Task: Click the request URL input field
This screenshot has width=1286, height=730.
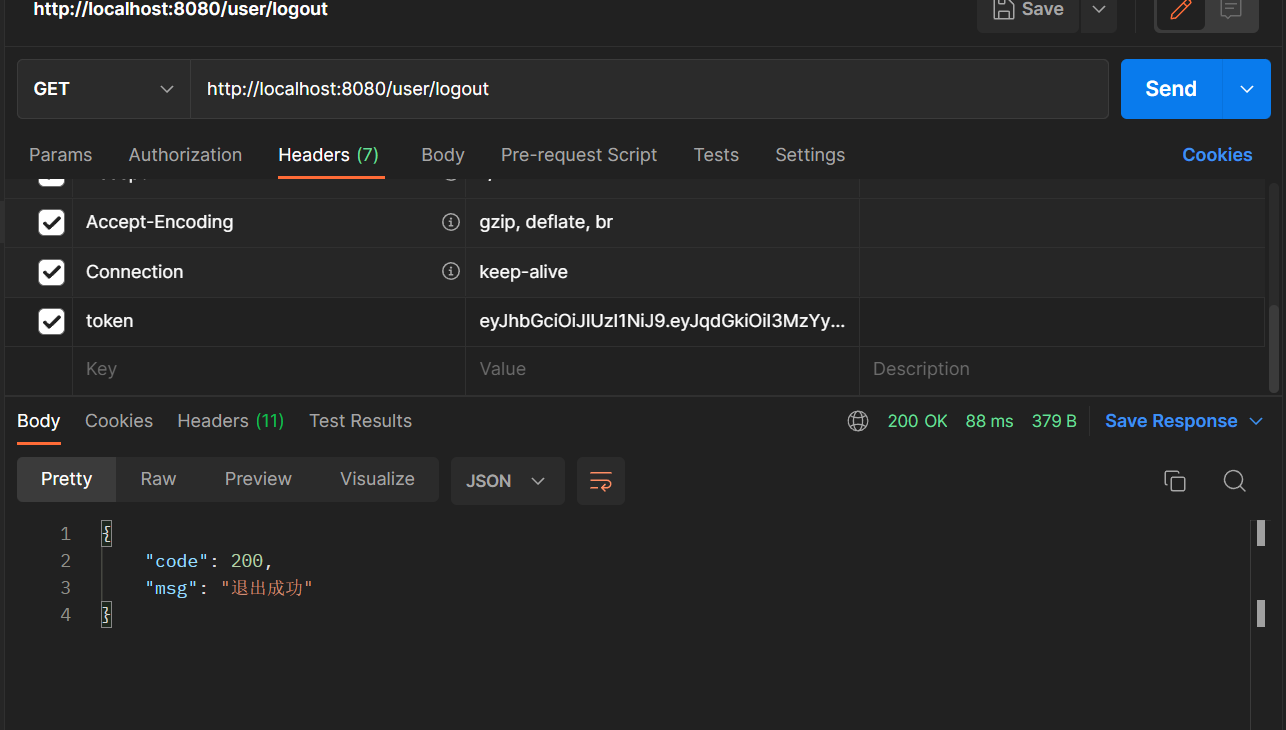Action: (x=650, y=89)
